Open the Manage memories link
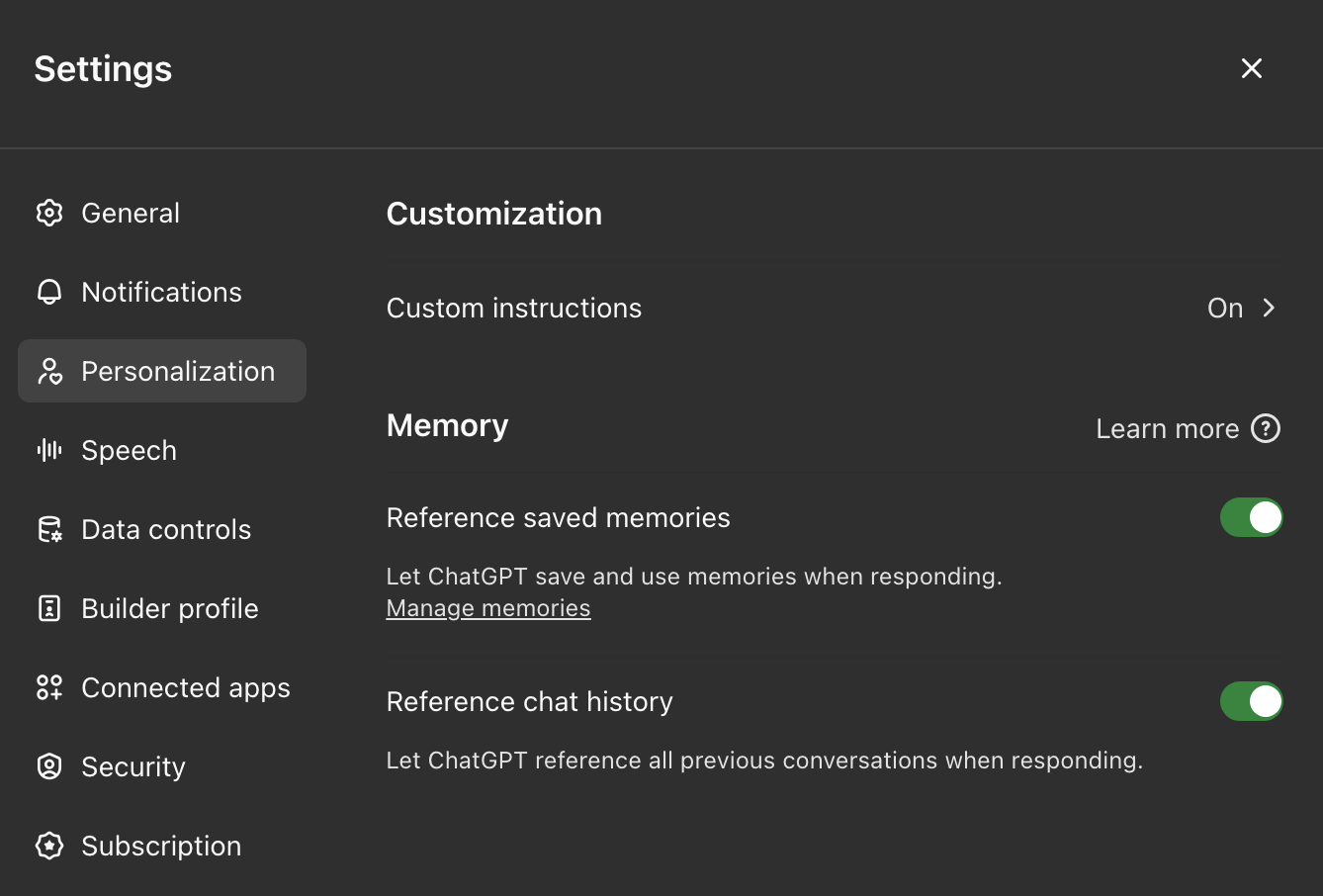Image resolution: width=1323 pixels, height=896 pixels. 488,608
